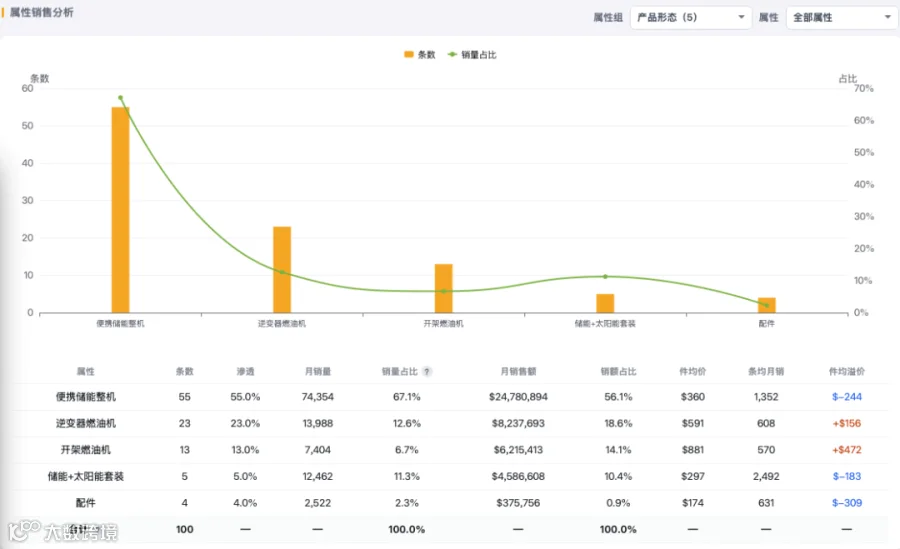Click the $-244 premium value
Screen dimensions: 900x549
[847, 397]
